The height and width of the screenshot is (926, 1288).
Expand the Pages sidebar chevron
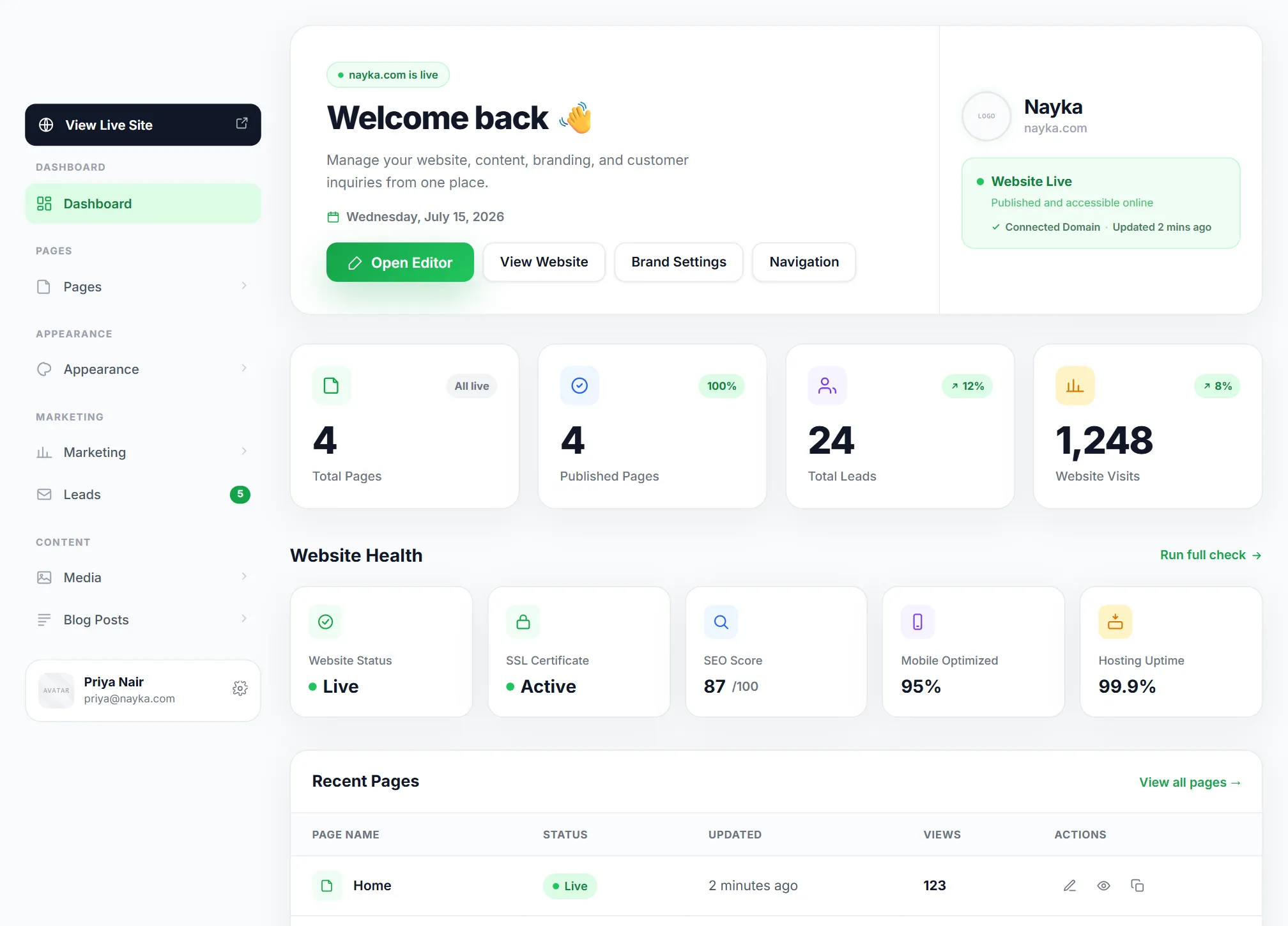coord(244,286)
